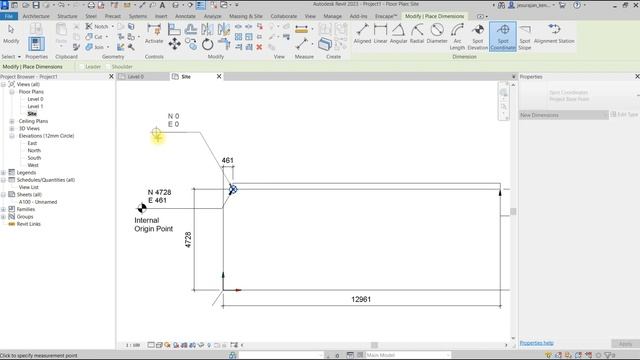Select the Alignment Station tool

[x=554, y=33]
